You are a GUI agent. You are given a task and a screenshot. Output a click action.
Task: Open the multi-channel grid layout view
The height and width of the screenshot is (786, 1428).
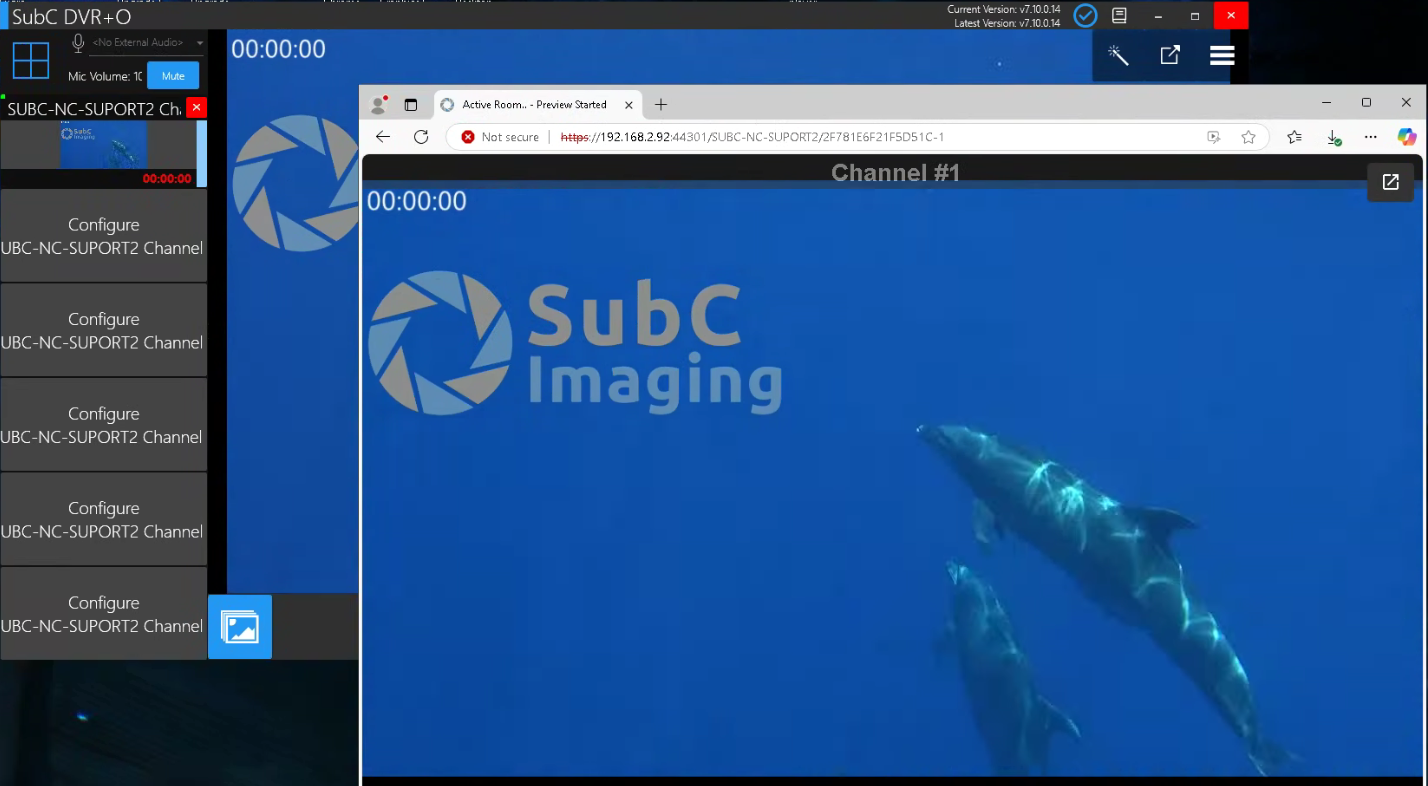point(31,60)
